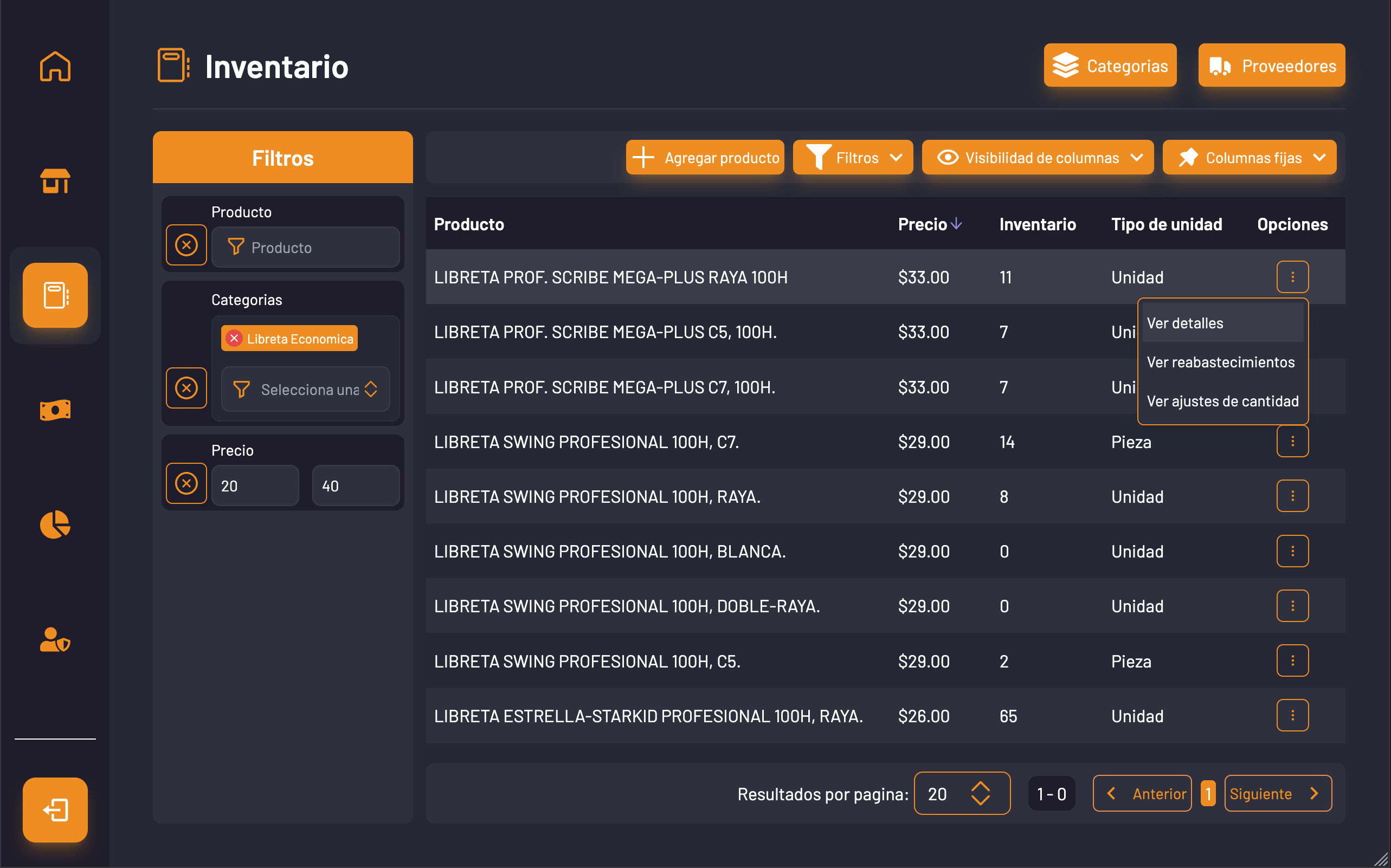
Task: Click the Agregar producto button
Action: tap(705, 157)
